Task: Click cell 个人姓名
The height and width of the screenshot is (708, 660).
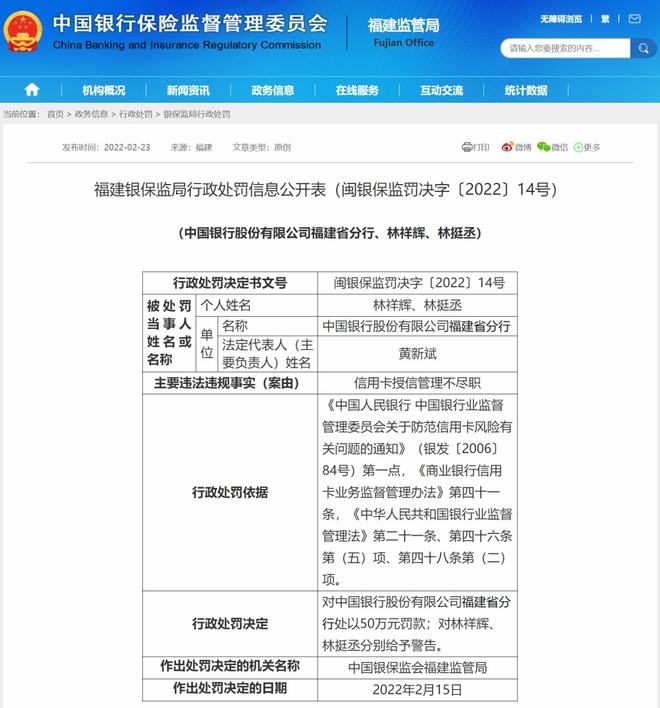Action: pos(256,306)
